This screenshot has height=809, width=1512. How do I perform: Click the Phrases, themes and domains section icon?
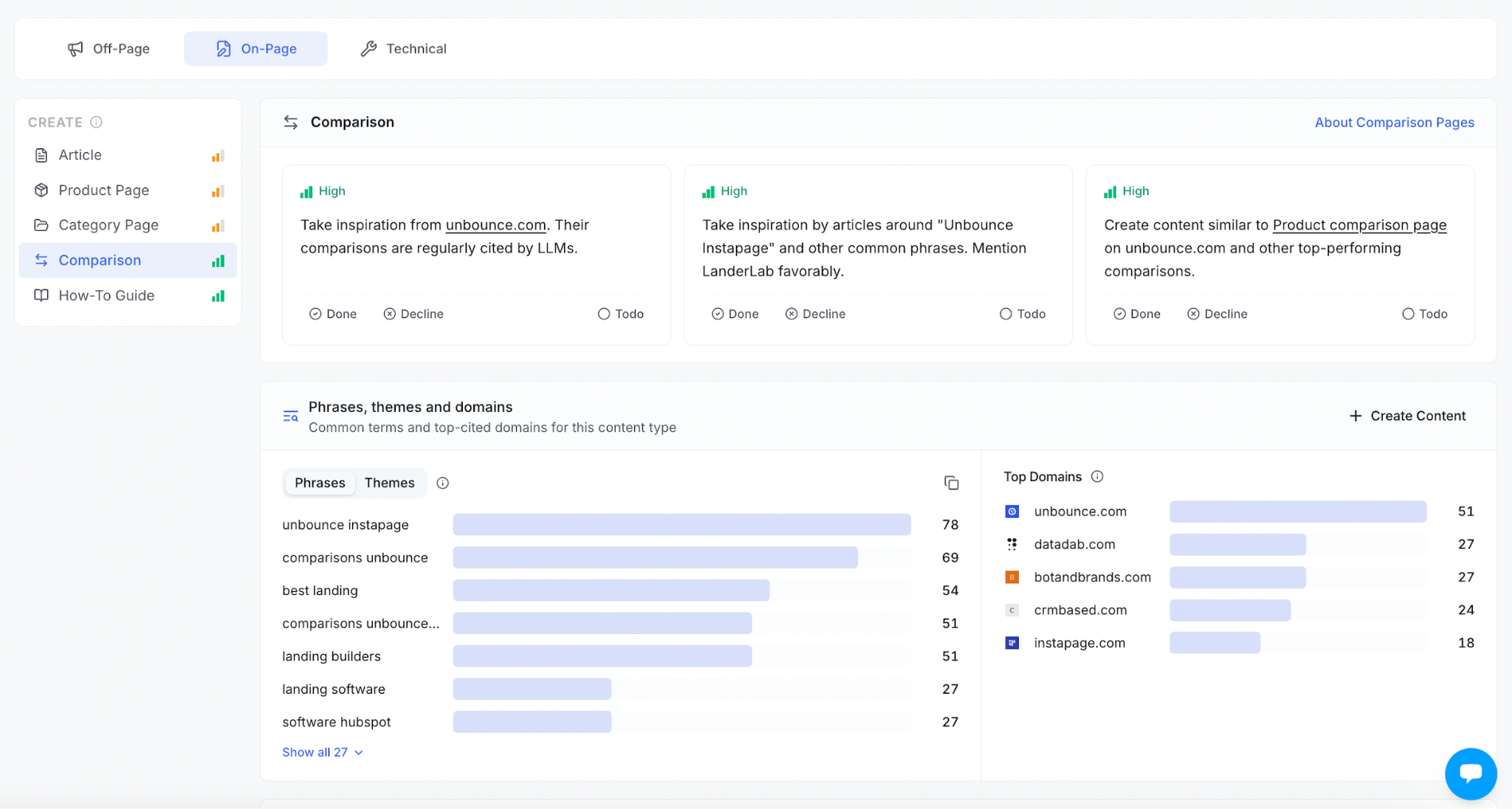(291, 416)
